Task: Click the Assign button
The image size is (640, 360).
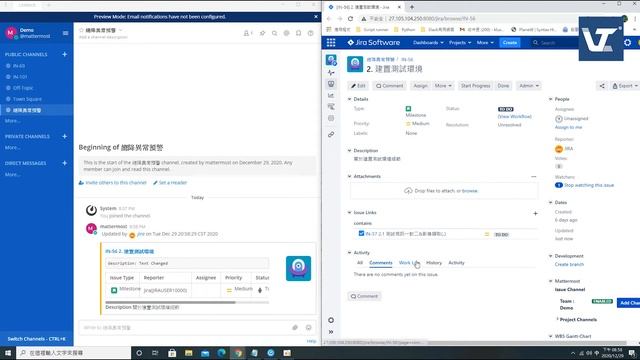Action: pyautogui.click(x=420, y=86)
